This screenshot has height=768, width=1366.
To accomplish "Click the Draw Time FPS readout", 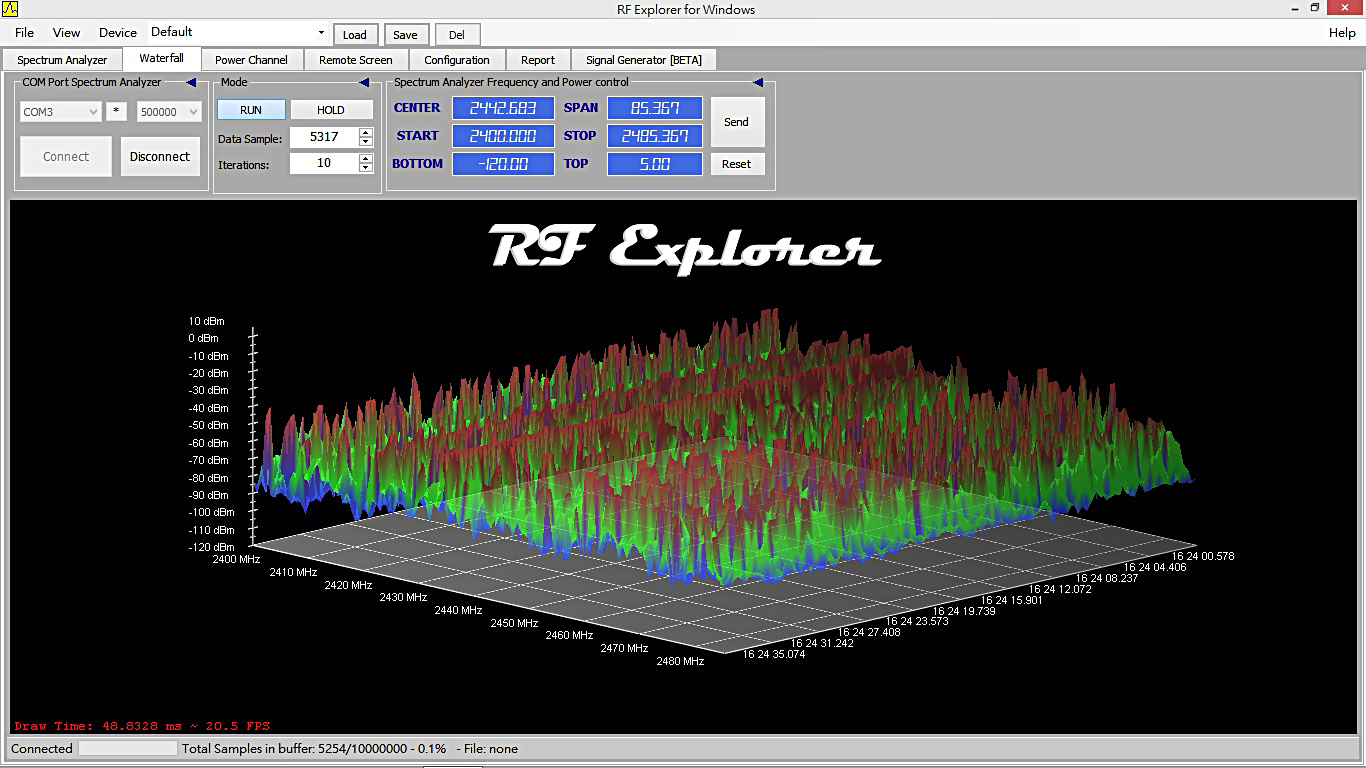I will [142, 726].
